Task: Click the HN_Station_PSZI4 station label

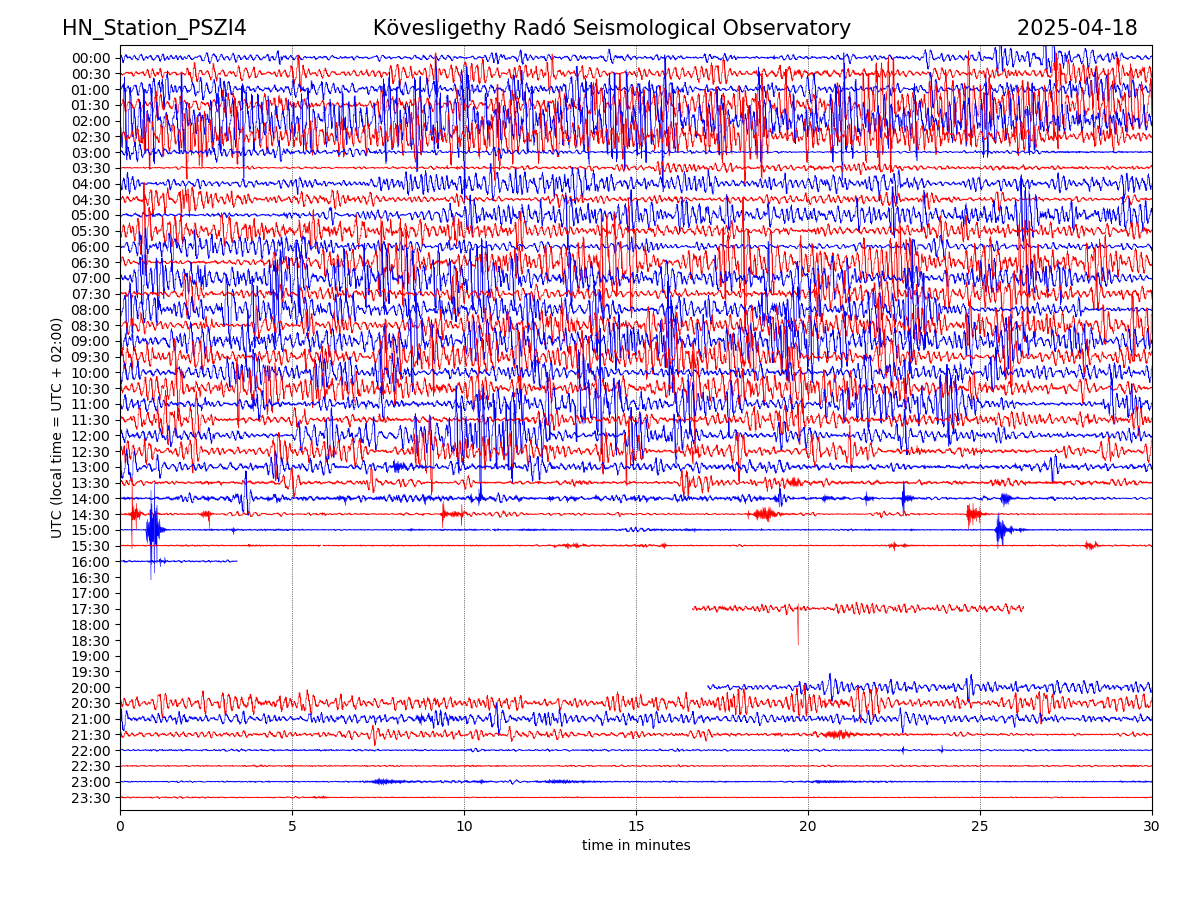Action: point(154,29)
